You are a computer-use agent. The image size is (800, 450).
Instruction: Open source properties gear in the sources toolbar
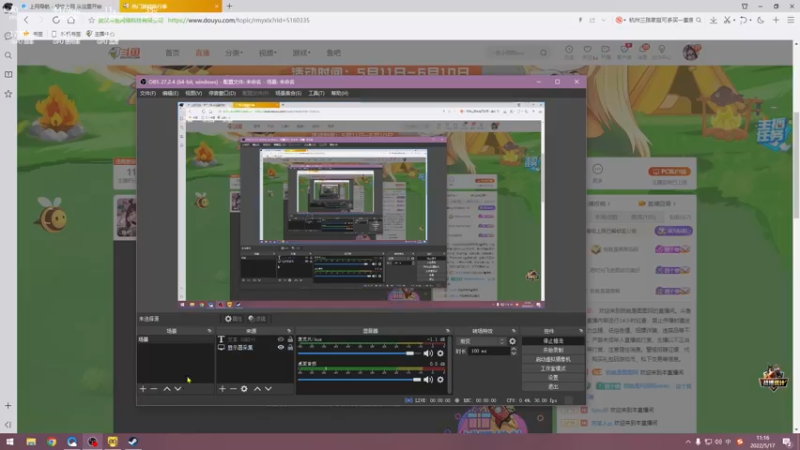click(244, 389)
